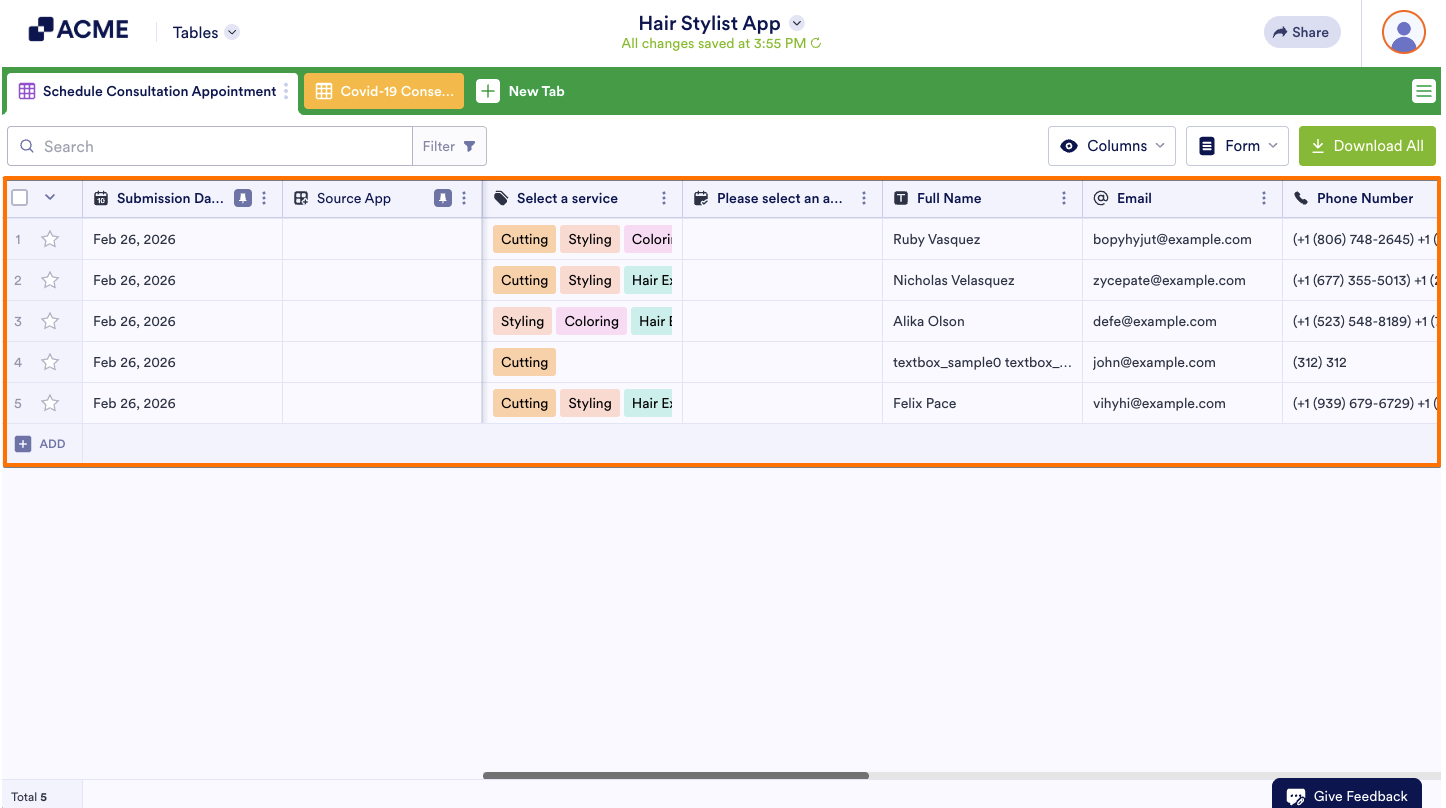Expand the Form dropdown
This screenshot has width=1446, height=808.
[x=1237, y=145]
